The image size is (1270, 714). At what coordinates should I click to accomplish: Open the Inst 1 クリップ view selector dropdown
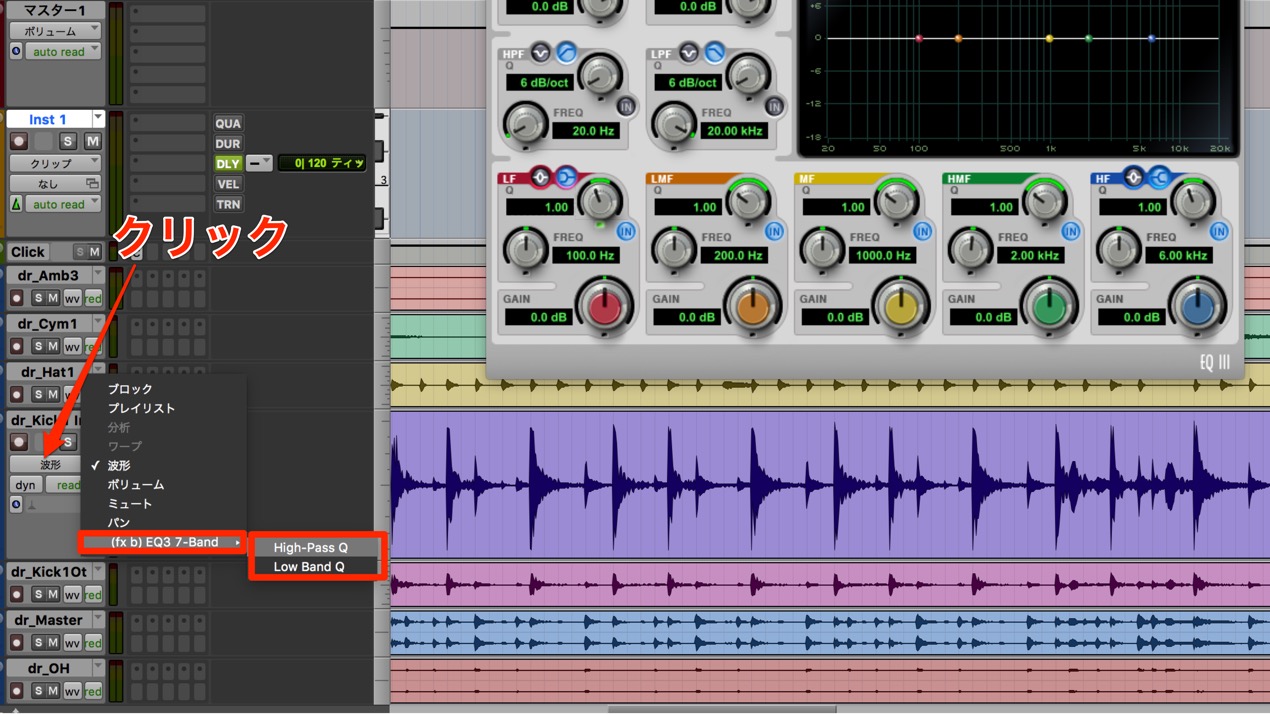[x=55, y=162]
